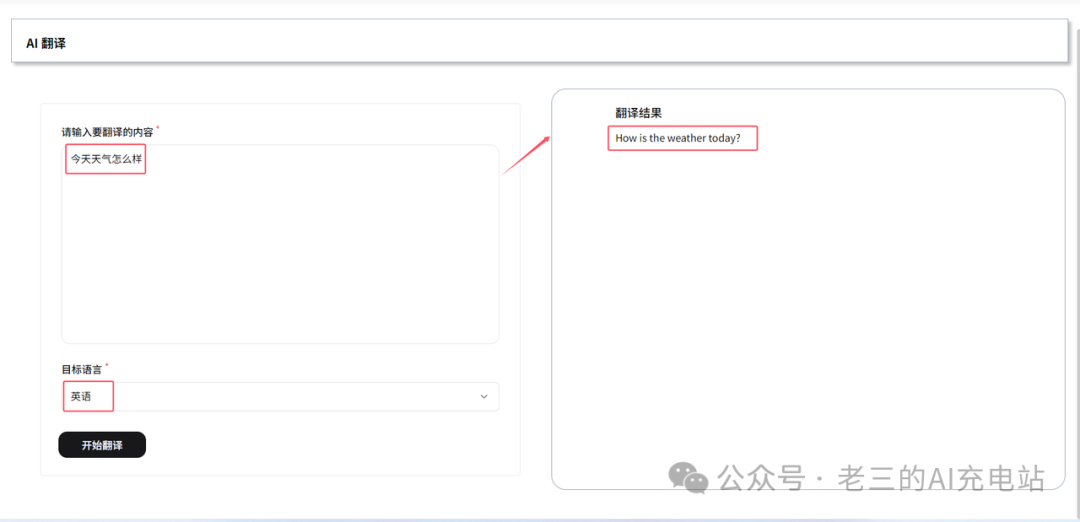
Task: Click the AI 翻译 page title
Action: pos(45,43)
